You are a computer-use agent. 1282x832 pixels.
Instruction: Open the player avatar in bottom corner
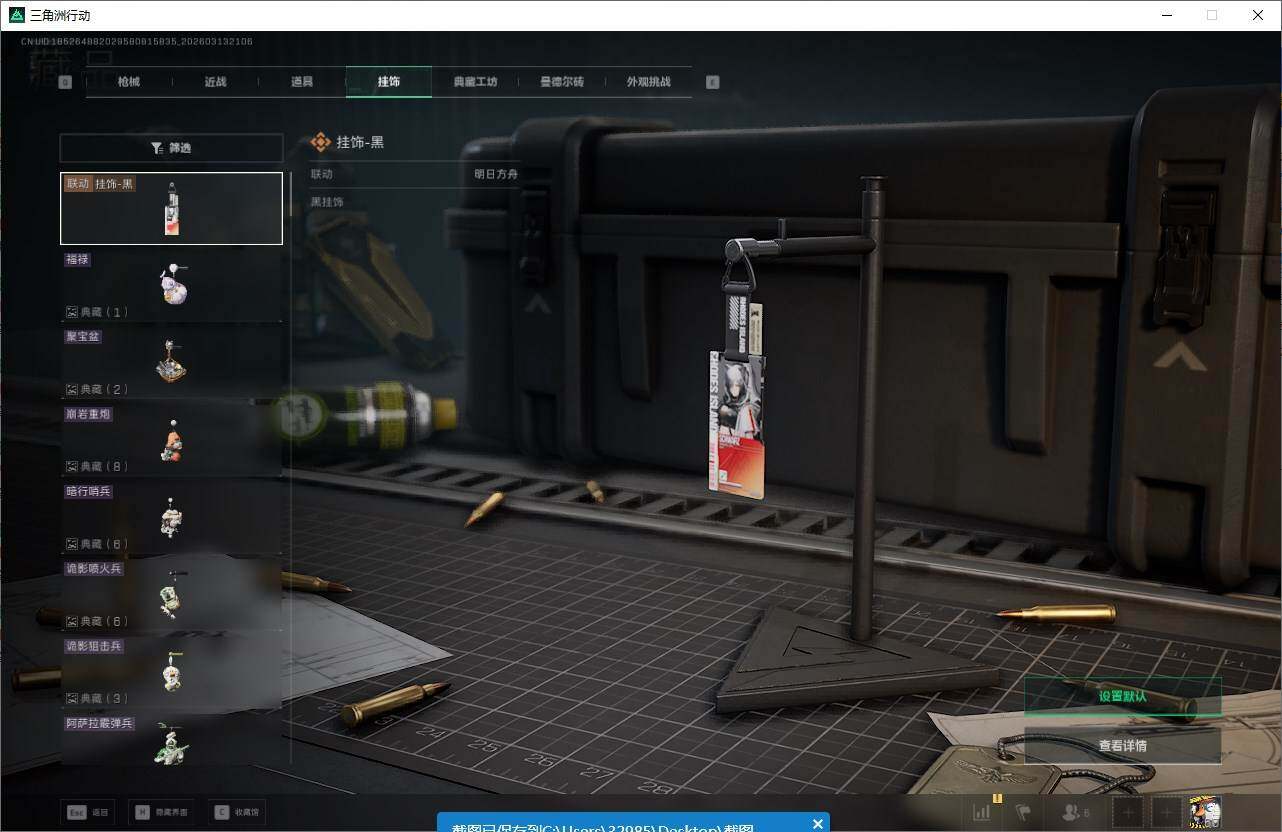tap(1205, 812)
